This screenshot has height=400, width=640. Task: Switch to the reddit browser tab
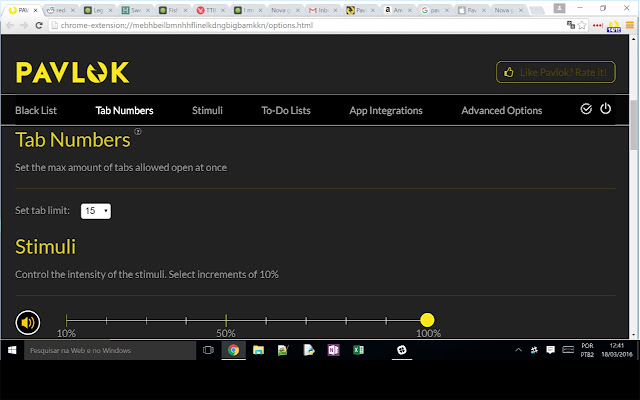pyautogui.click(x=60, y=10)
